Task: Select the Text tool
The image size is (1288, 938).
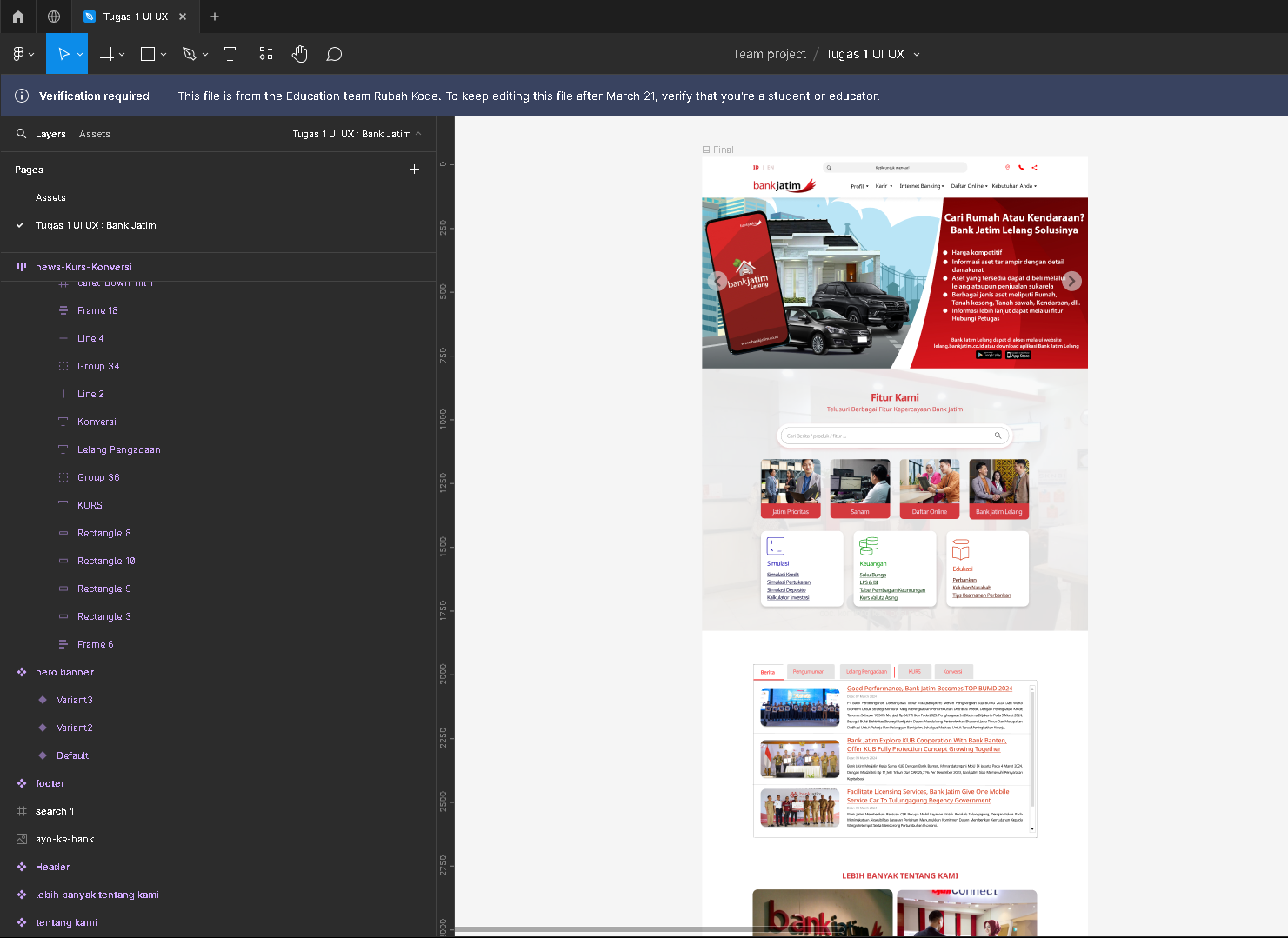Action: [230, 54]
